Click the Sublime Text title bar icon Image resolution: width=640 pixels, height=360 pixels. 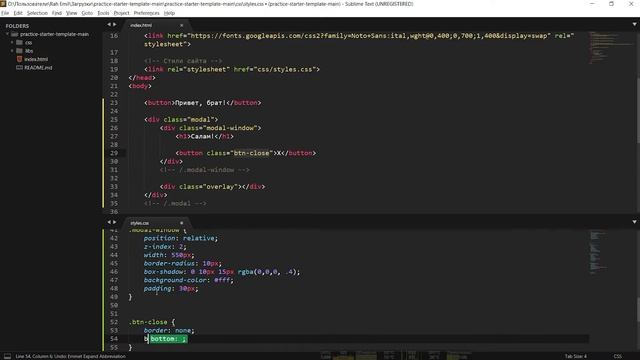[3, 4]
